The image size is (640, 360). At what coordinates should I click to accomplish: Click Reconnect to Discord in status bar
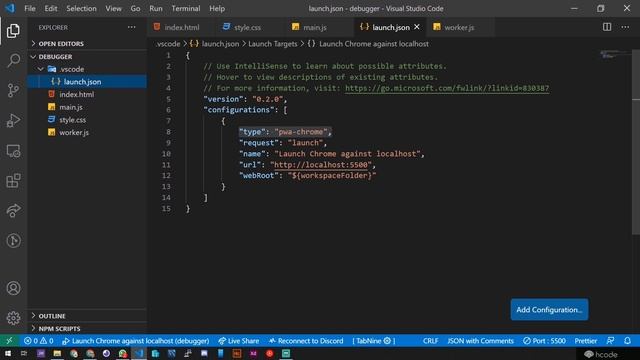306,341
